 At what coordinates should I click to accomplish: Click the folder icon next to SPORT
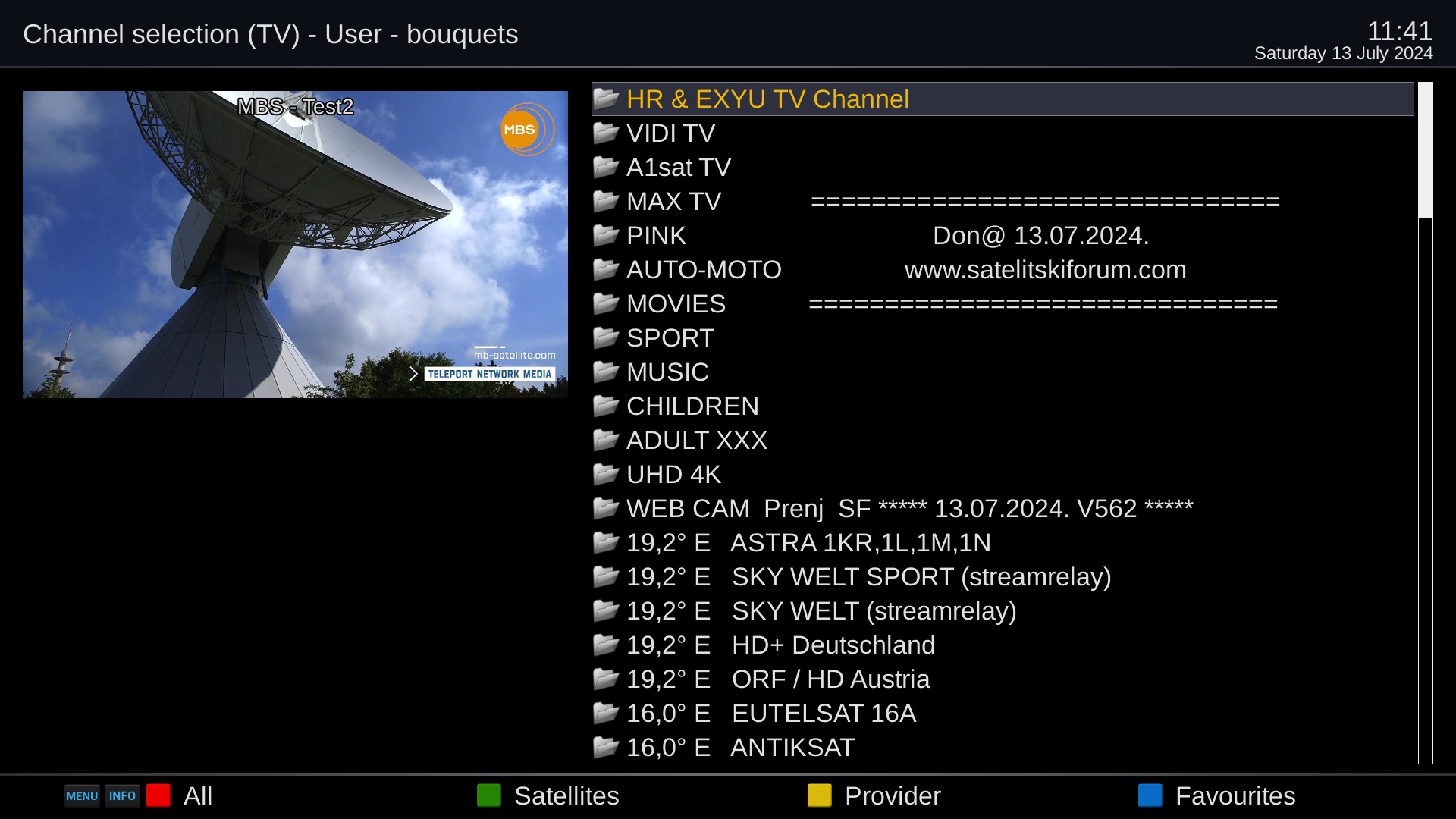(606, 337)
